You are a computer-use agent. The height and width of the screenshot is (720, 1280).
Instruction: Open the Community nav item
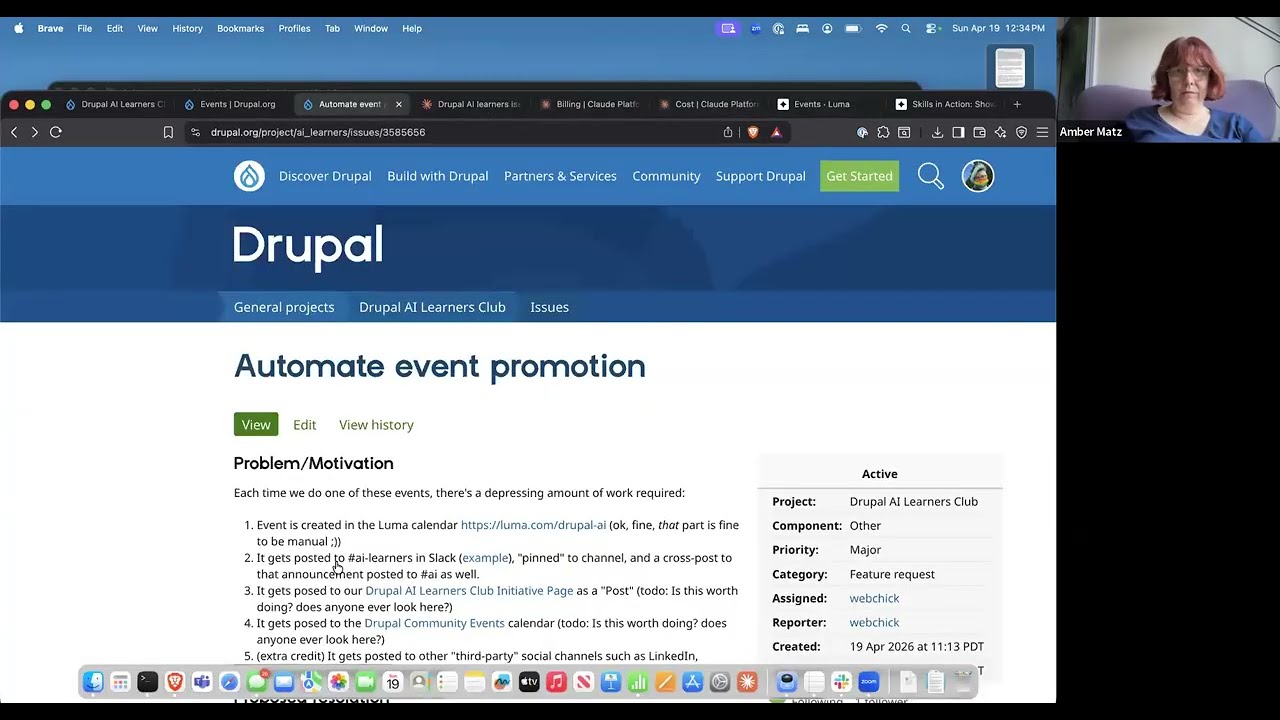(x=666, y=176)
